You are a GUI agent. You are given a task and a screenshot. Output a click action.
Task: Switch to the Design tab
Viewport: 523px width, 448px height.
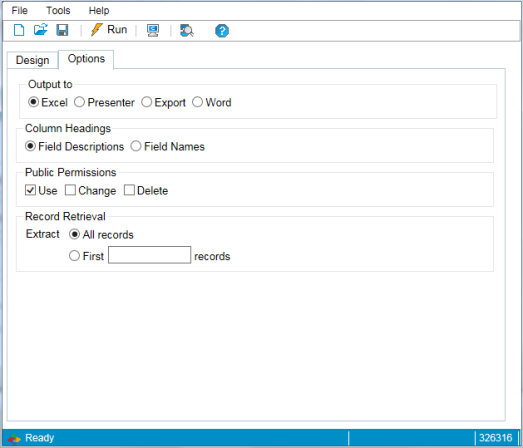pos(33,60)
